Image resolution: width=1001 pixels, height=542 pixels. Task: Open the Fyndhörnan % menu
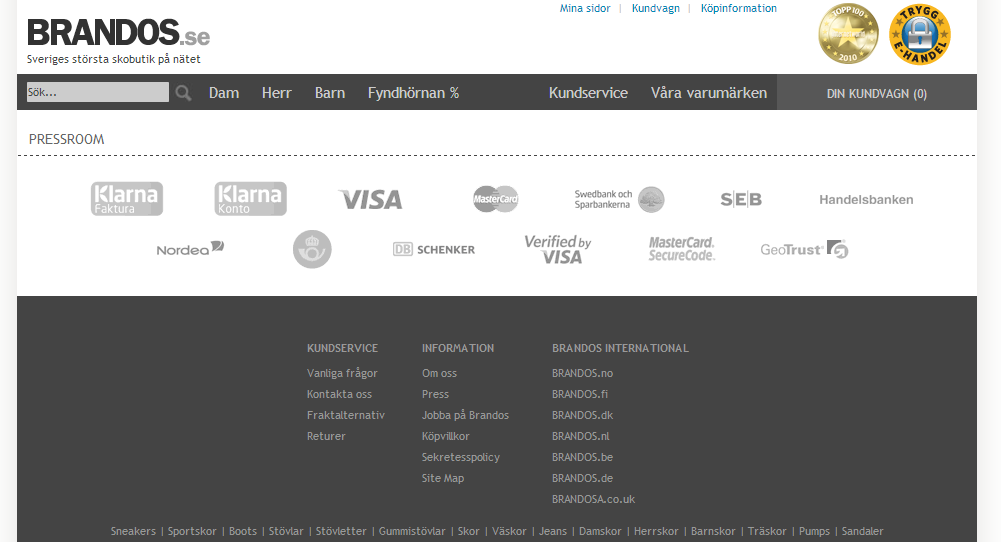tap(414, 93)
